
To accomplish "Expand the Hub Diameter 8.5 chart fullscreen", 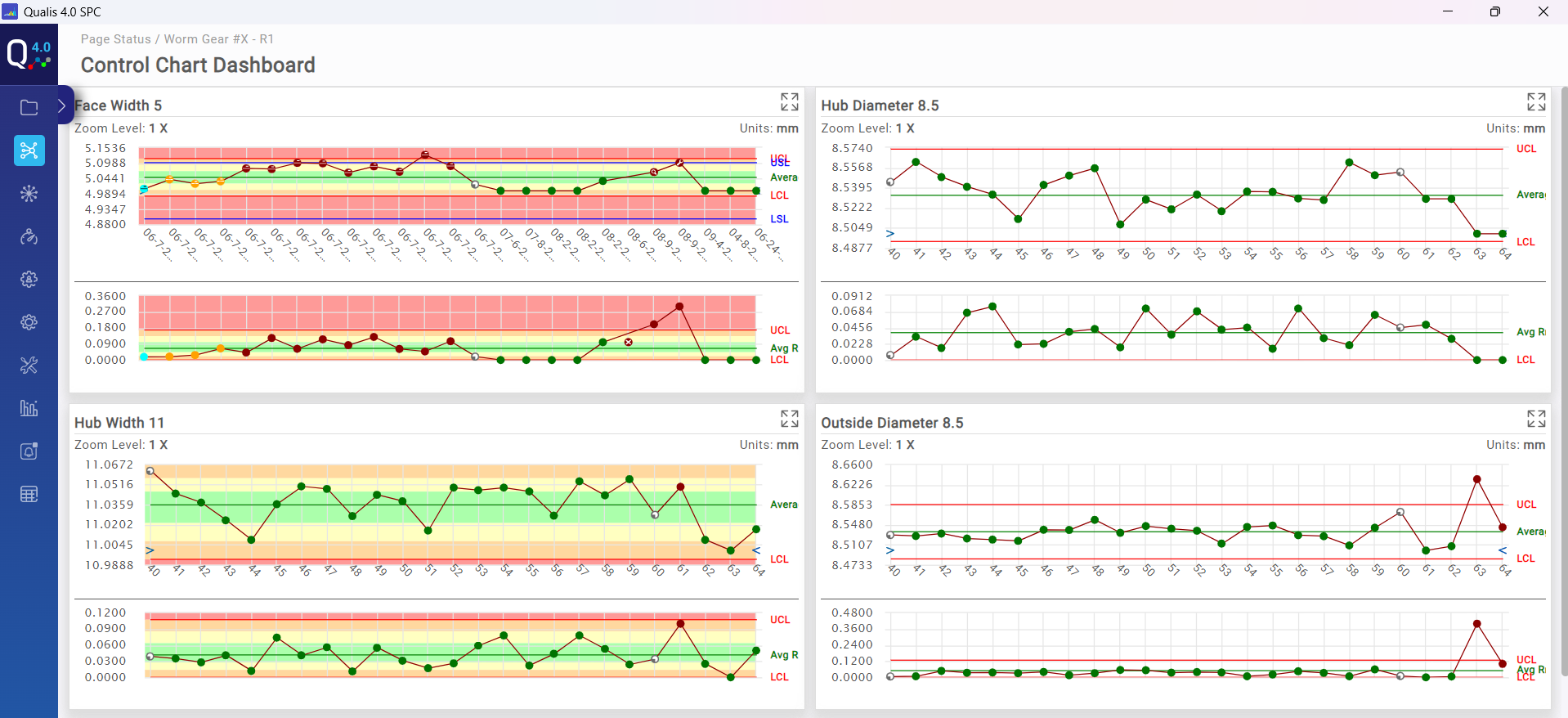I will click(x=1535, y=102).
